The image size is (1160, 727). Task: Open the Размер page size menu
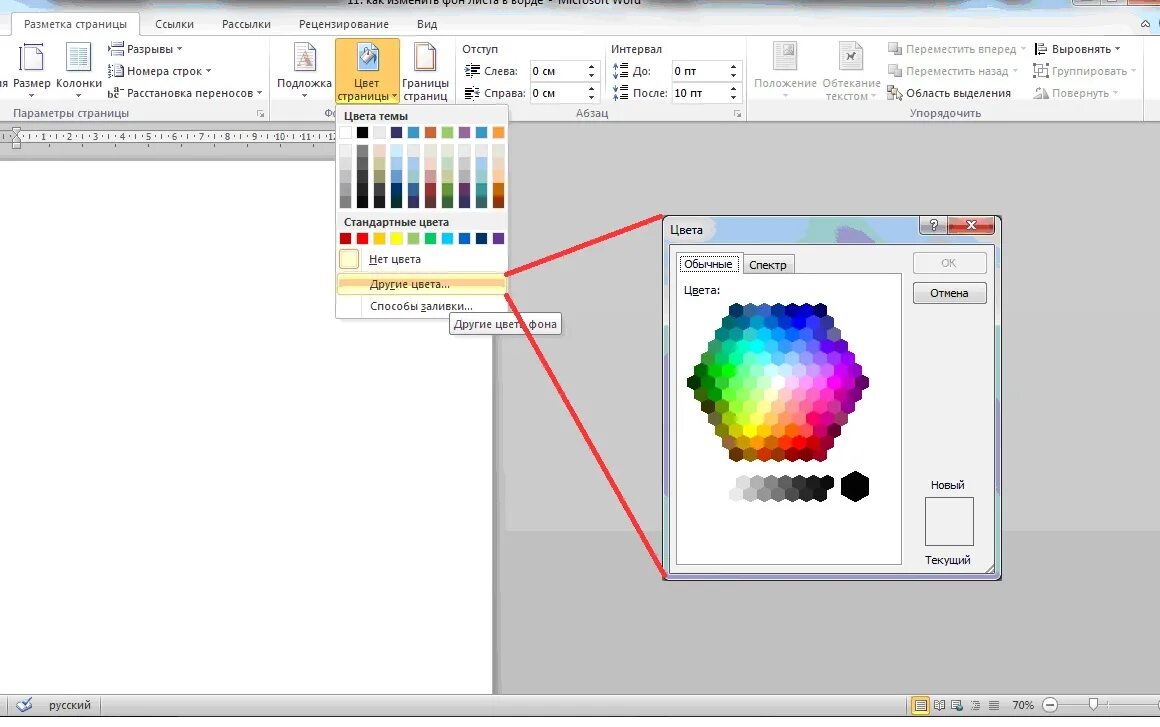click(x=31, y=71)
